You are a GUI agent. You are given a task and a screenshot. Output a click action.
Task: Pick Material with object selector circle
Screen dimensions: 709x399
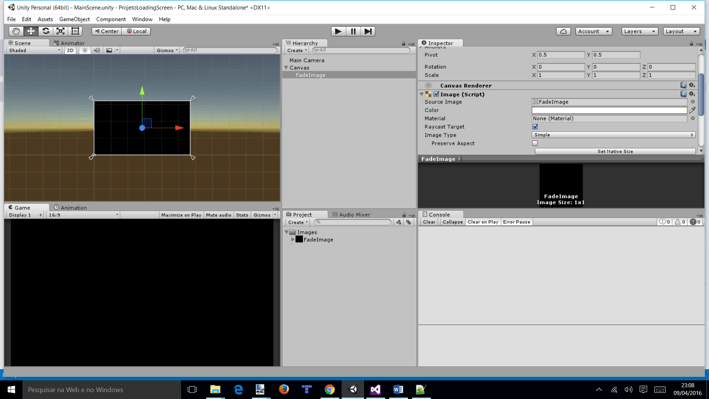pos(692,118)
